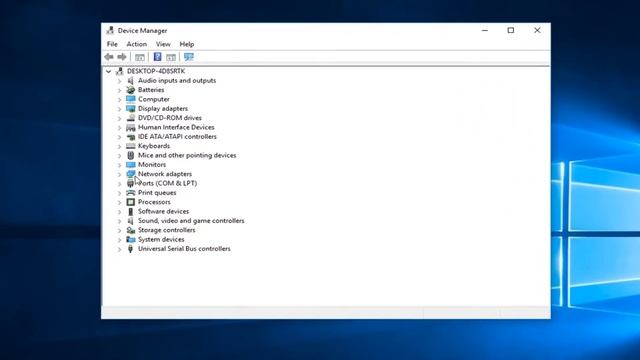Click the scan for hardware changes icon
Screen dimensions: 640x360
tap(189, 57)
